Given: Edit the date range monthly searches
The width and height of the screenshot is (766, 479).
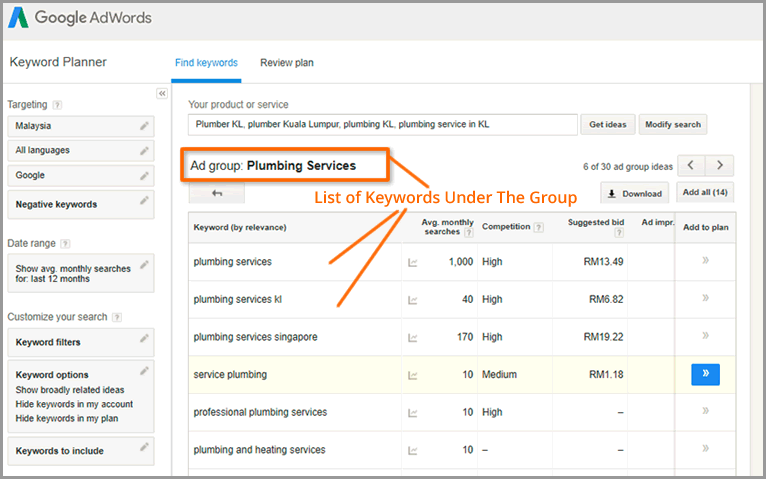Looking at the screenshot, I should (144, 265).
